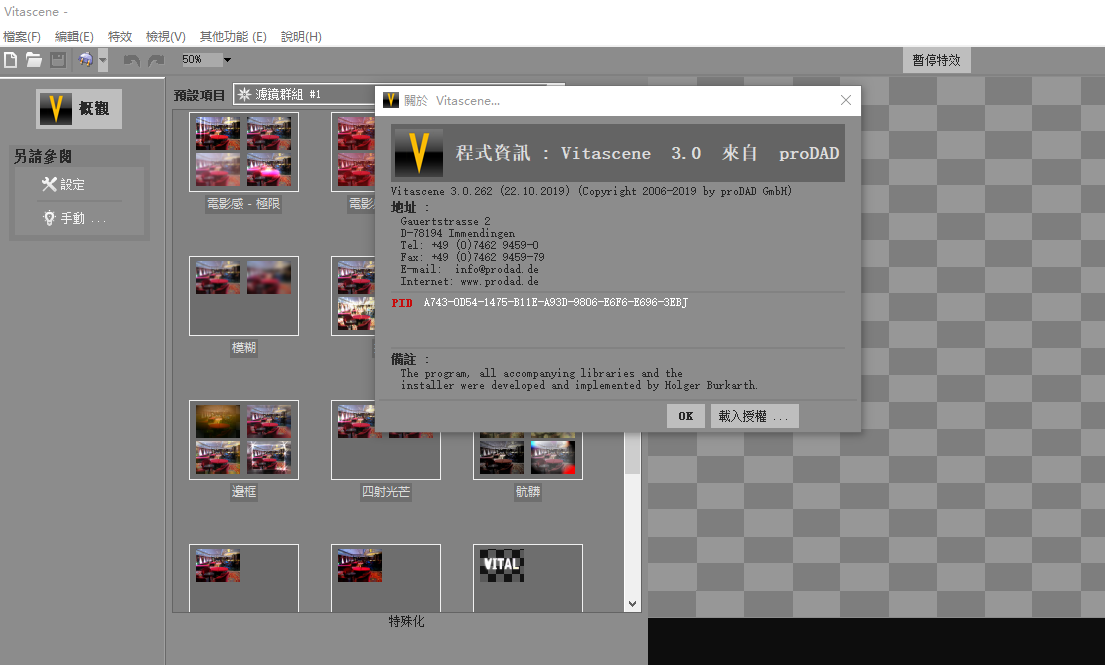This screenshot has width=1105, height=665.
Task: Open the 檢視(V) menu
Action: tap(166, 37)
